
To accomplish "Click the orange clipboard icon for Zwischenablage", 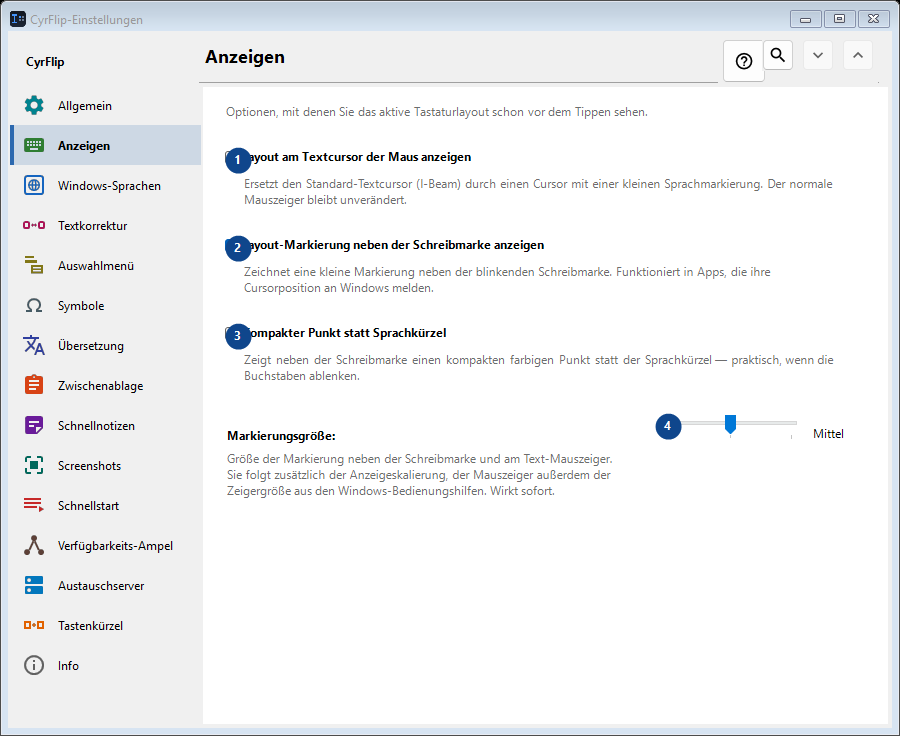I will [34, 385].
